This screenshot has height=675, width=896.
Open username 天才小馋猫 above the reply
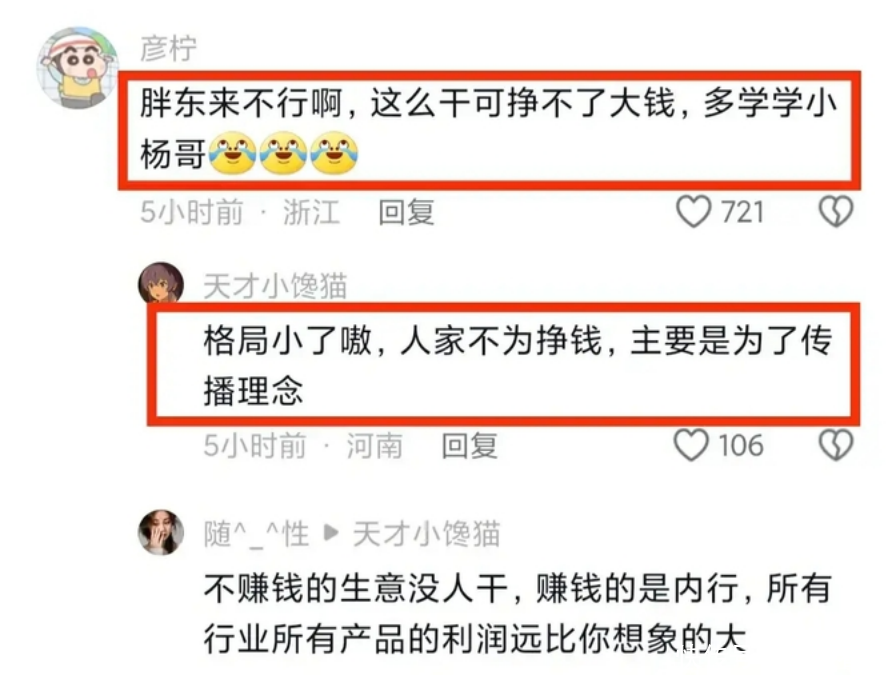[275, 286]
